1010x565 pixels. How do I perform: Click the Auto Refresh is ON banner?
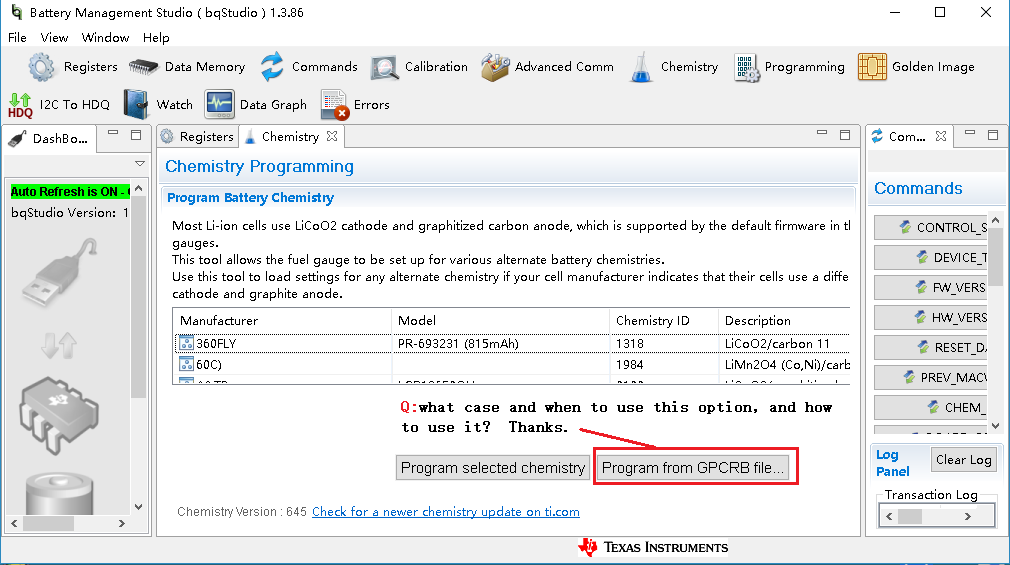coord(70,192)
